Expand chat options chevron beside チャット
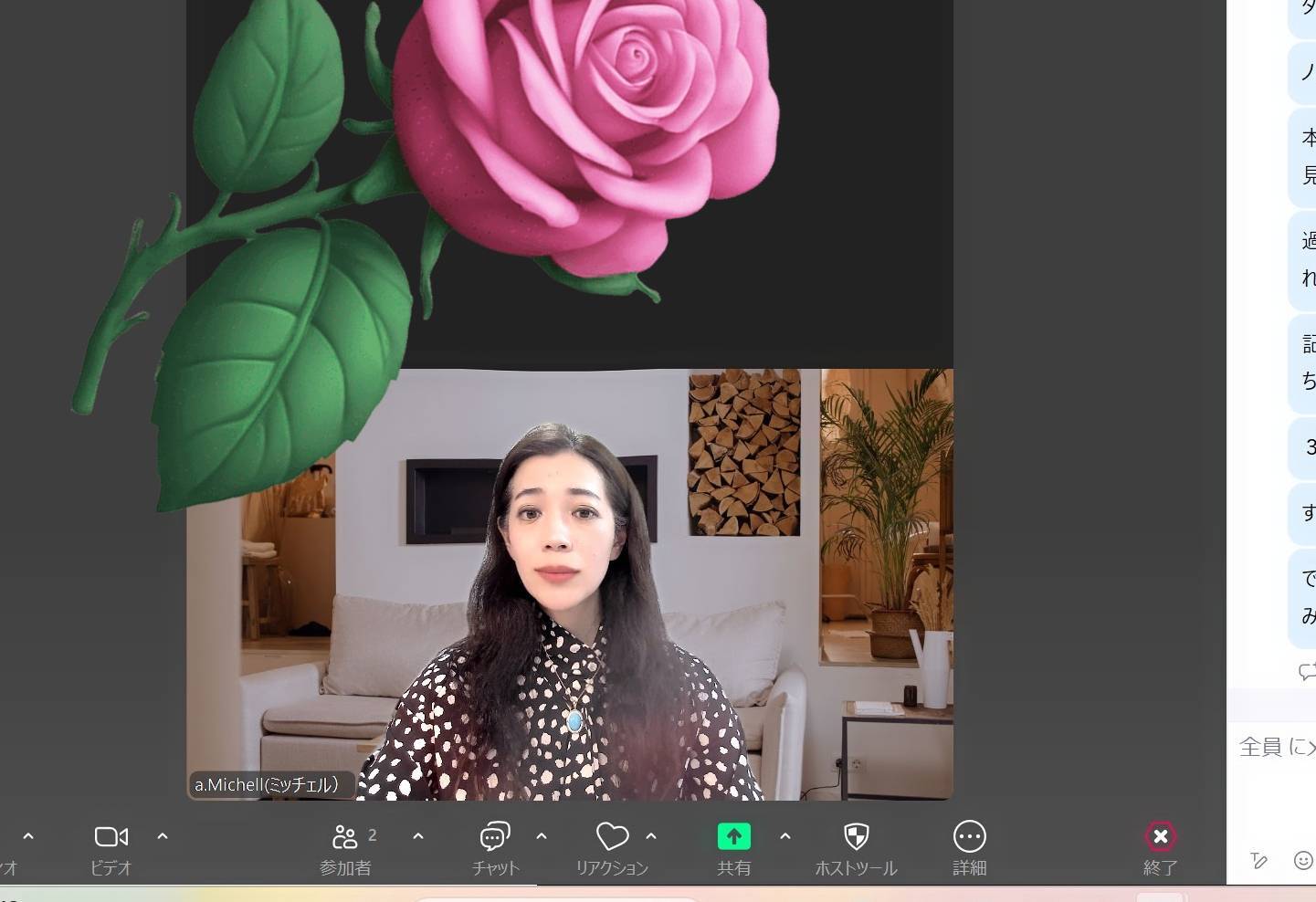This screenshot has height=902, width=1316. click(542, 835)
